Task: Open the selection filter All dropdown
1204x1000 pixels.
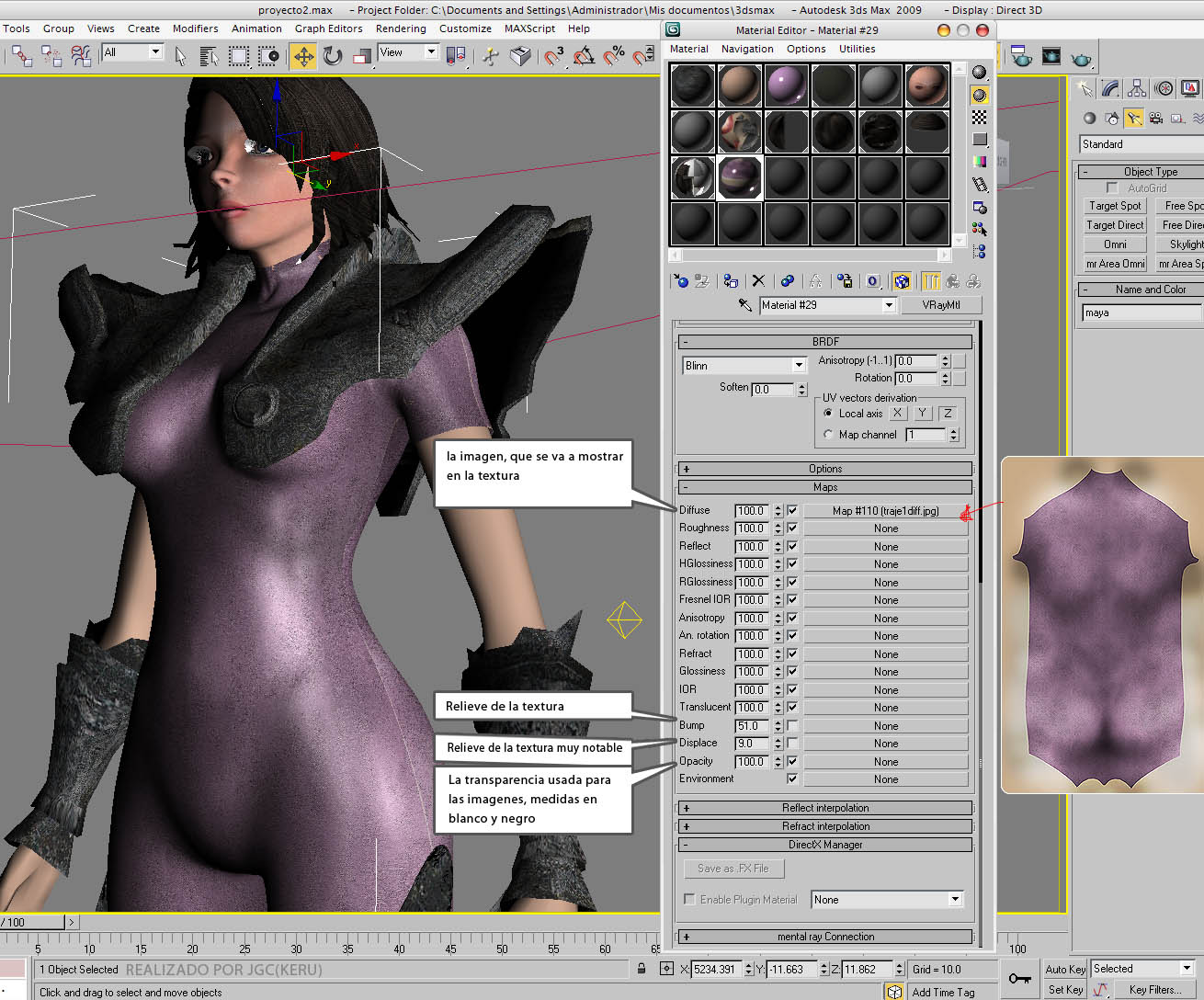Action: (155, 52)
